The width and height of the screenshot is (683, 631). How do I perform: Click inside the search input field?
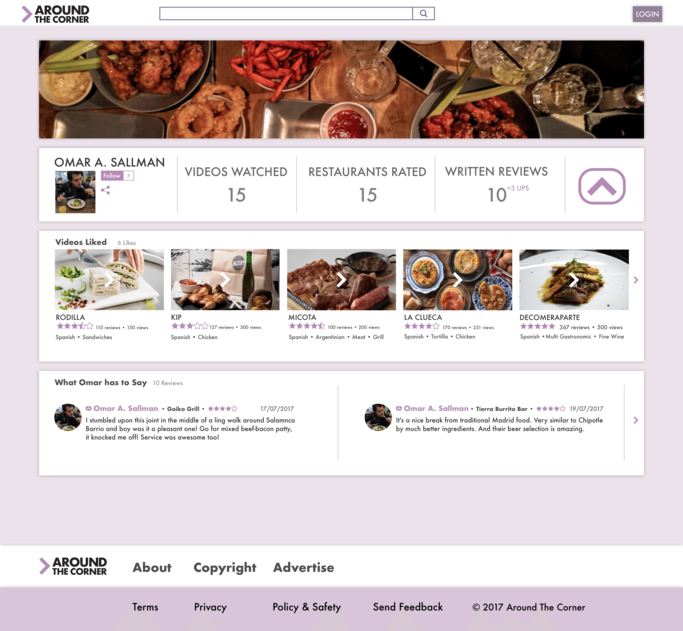pyautogui.click(x=286, y=13)
